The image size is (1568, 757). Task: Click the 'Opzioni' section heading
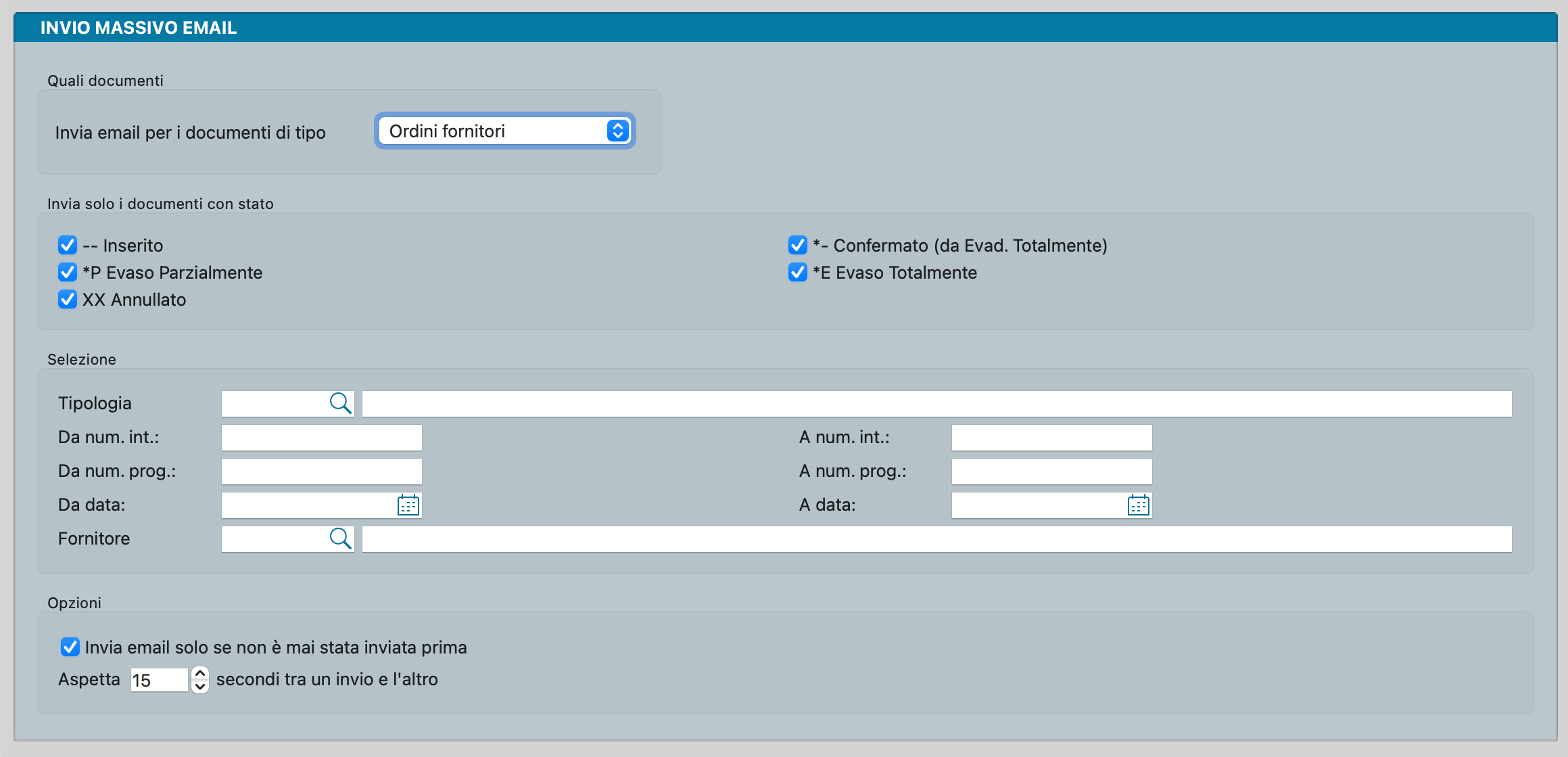pos(74,603)
